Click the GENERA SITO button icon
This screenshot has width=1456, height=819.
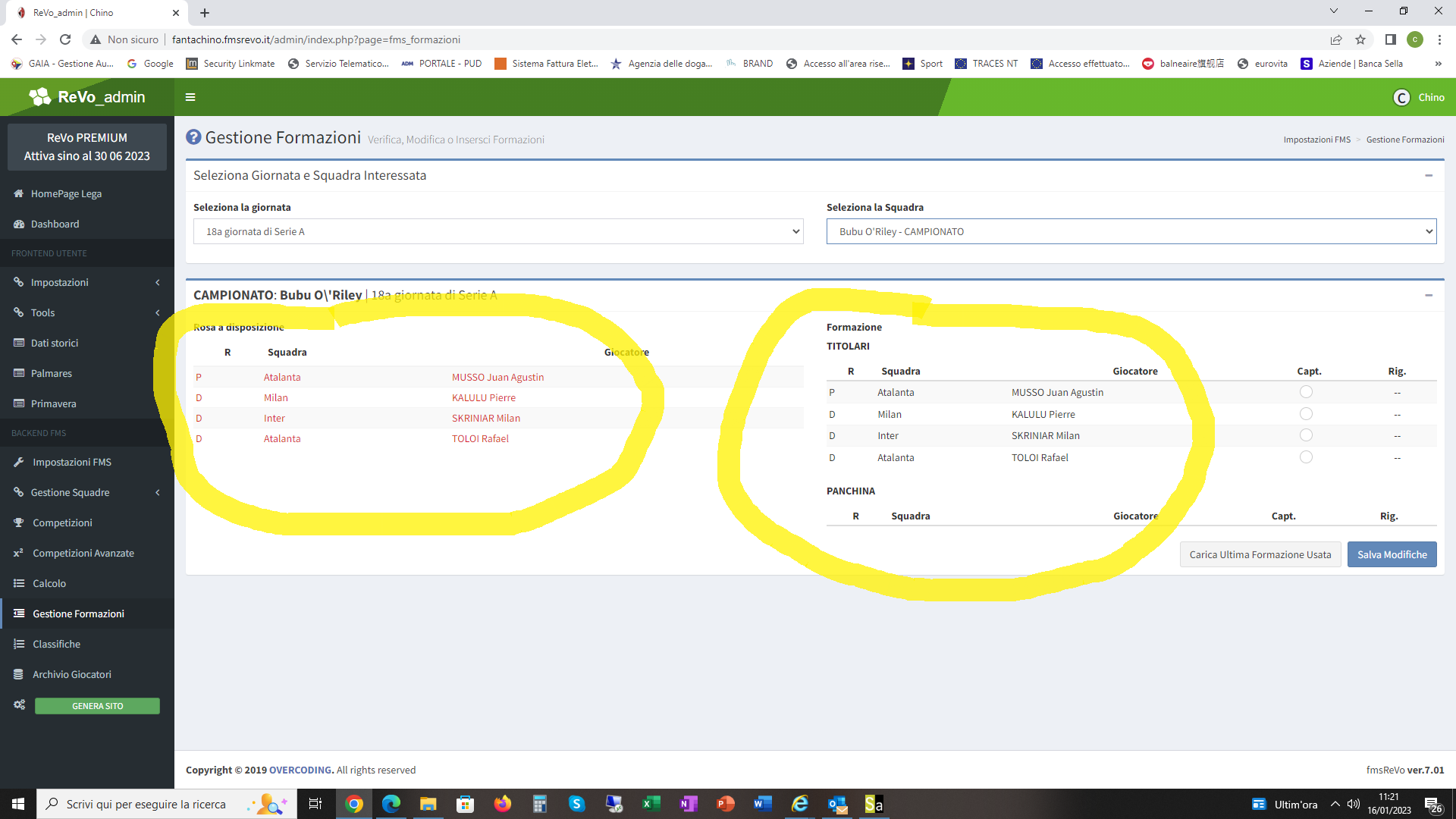pyautogui.click(x=19, y=705)
